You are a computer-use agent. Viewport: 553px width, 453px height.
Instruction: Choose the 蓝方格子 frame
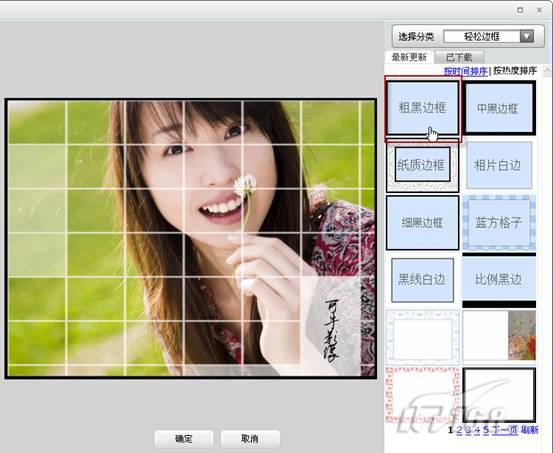click(499, 223)
